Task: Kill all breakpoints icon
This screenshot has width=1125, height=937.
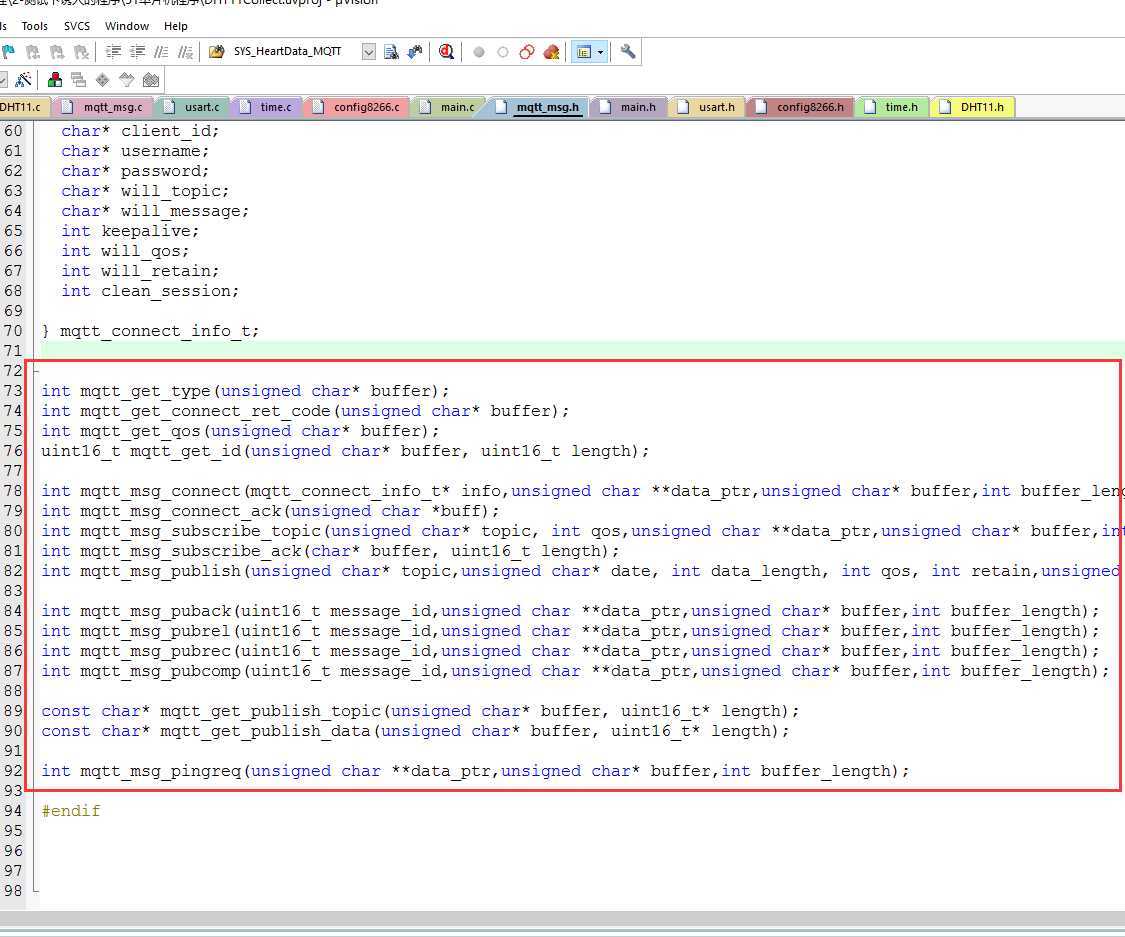Action: (551, 52)
